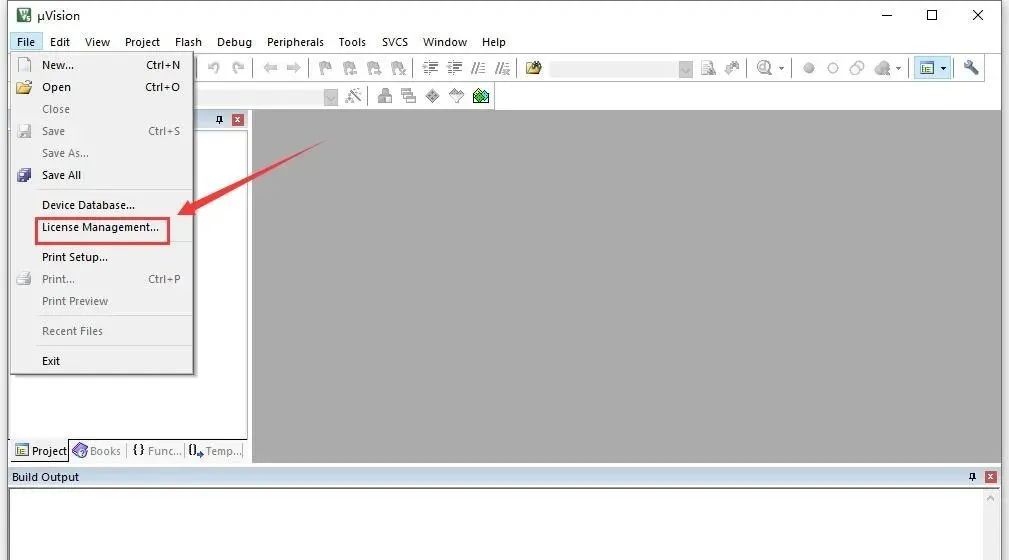Choose Print Setup... menu entry

coord(102,257)
